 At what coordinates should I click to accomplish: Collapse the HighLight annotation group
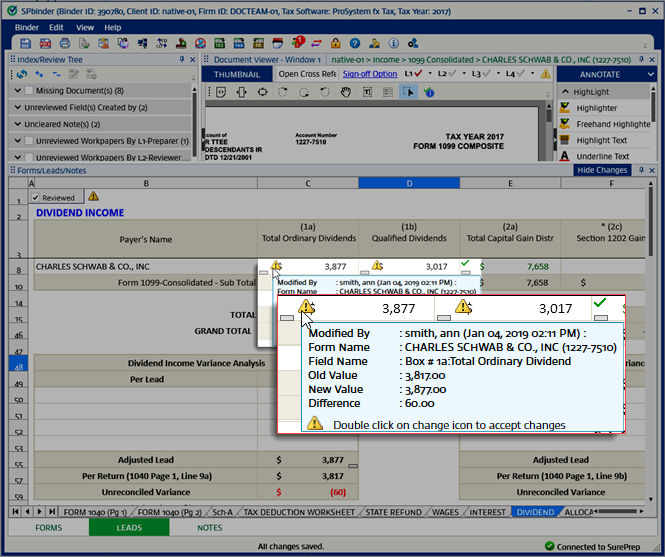(564, 92)
